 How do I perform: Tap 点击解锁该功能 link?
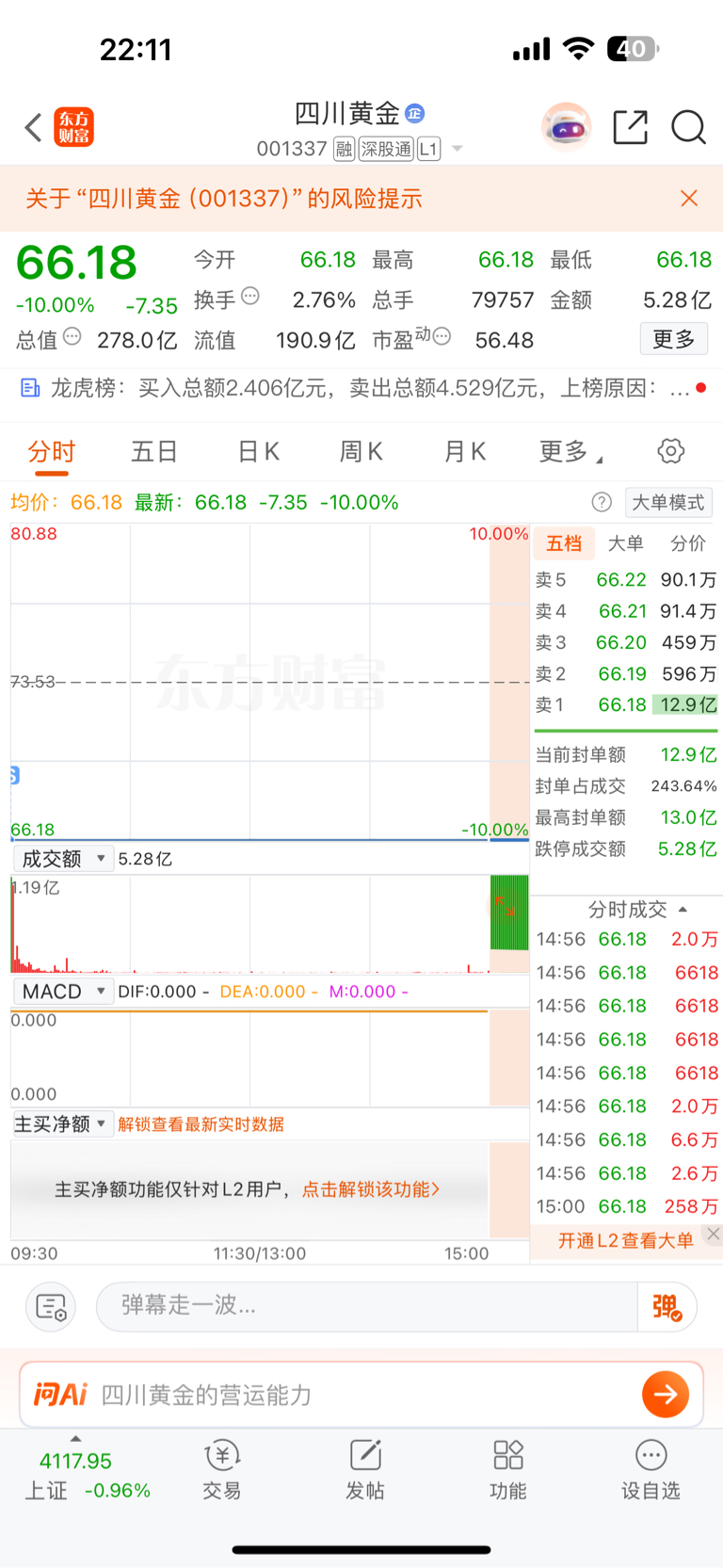click(371, 1189)
